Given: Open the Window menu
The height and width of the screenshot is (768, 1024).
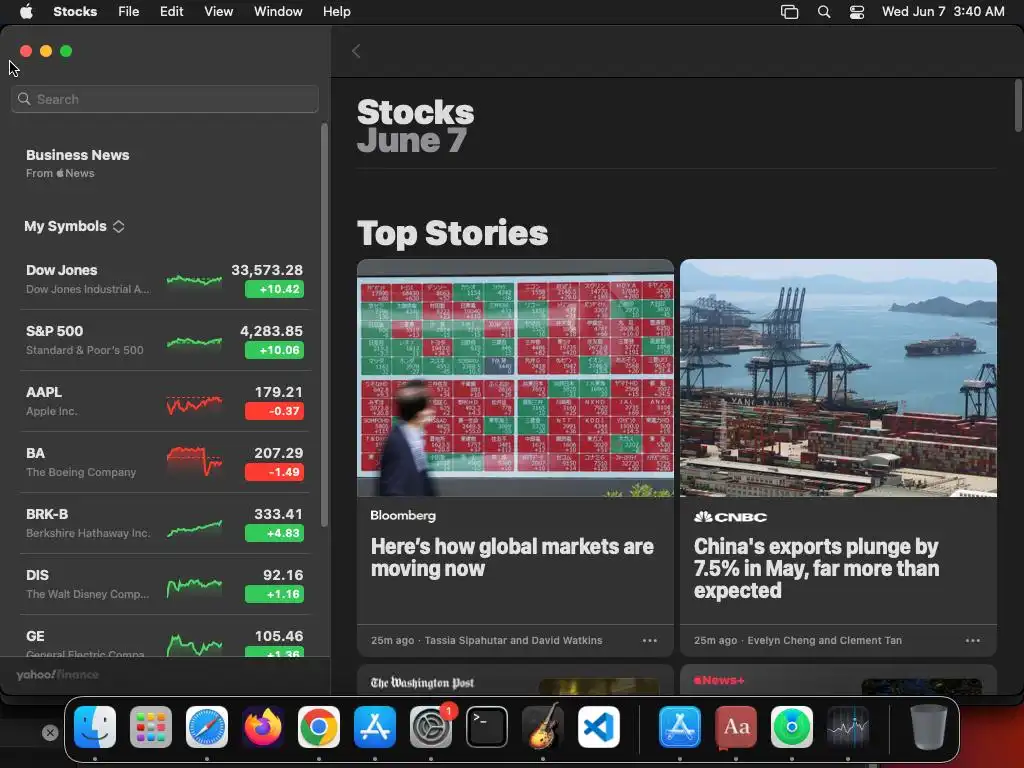Looking at the screenshot, I should click(278, 12).
